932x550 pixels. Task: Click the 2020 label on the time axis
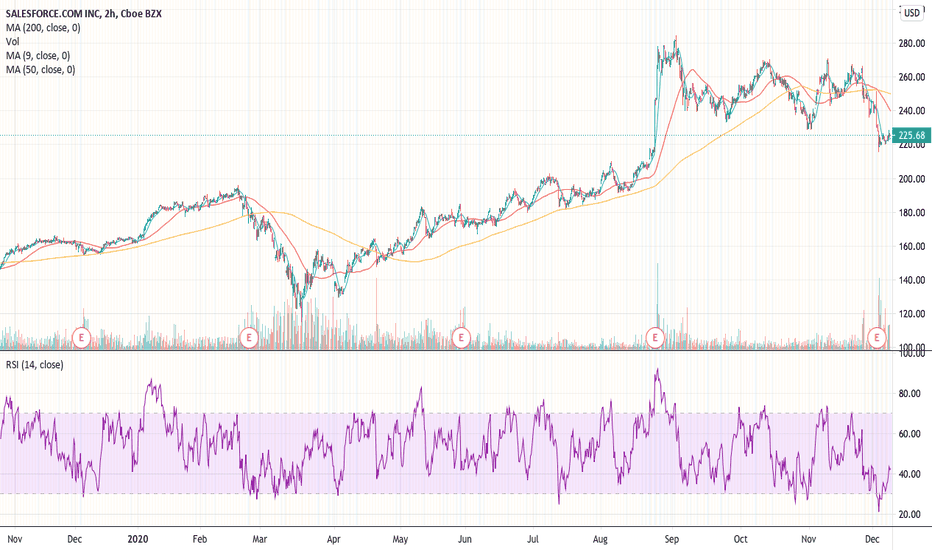138,539
